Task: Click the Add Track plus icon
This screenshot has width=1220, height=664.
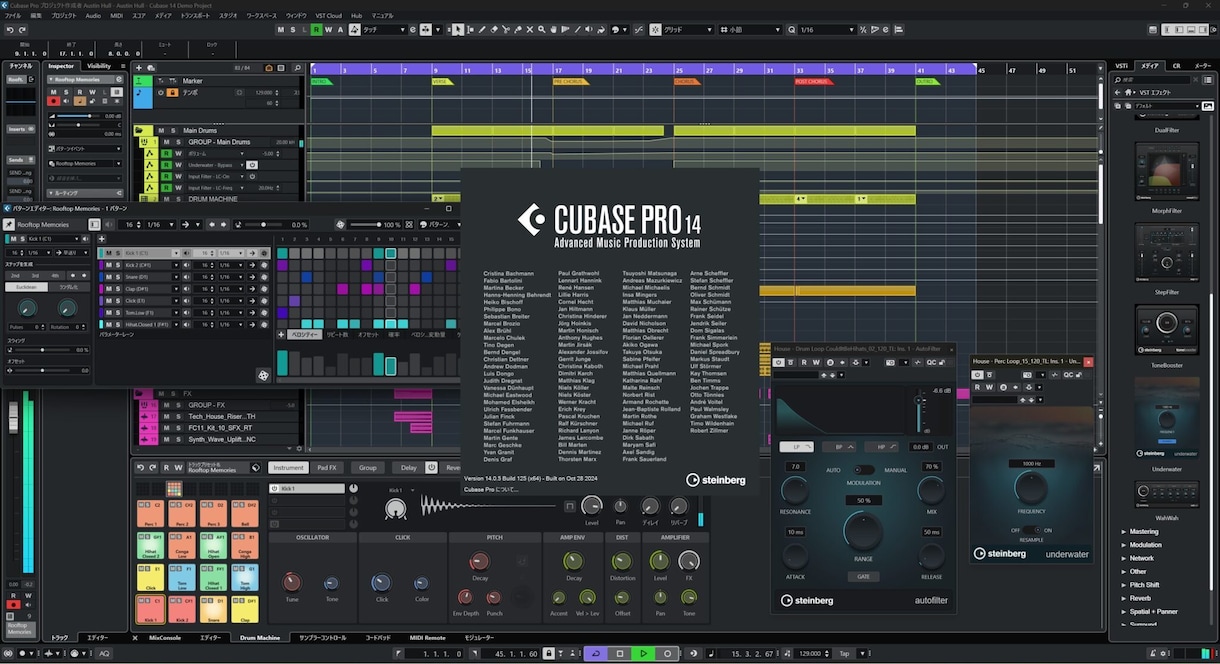Action: coord(139,68)
